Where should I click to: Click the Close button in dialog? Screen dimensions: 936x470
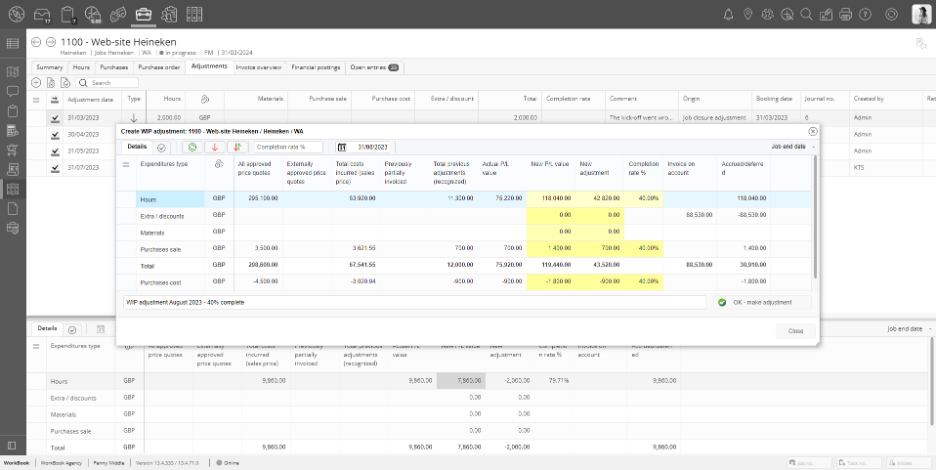(x=795, y=330)
